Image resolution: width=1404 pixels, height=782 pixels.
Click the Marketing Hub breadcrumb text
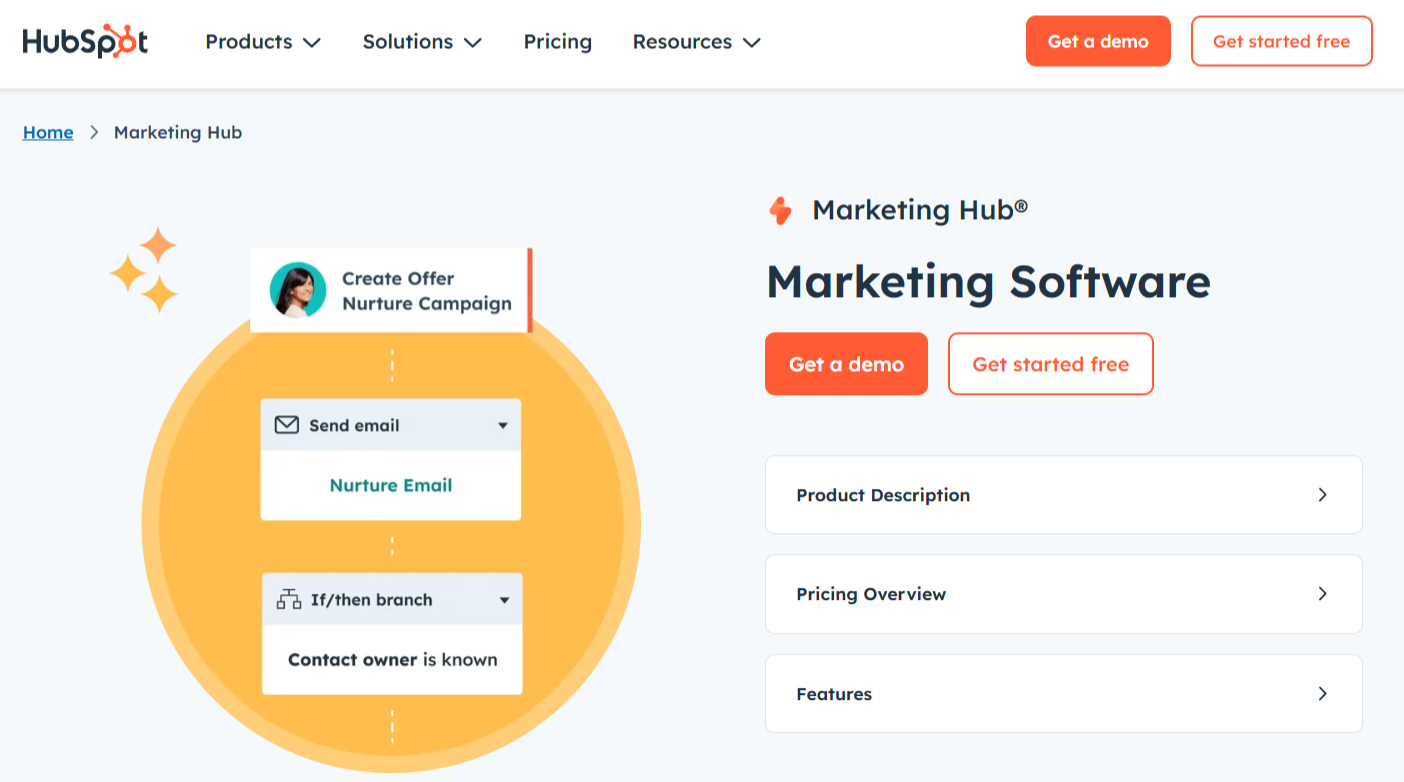click(178, 132)
